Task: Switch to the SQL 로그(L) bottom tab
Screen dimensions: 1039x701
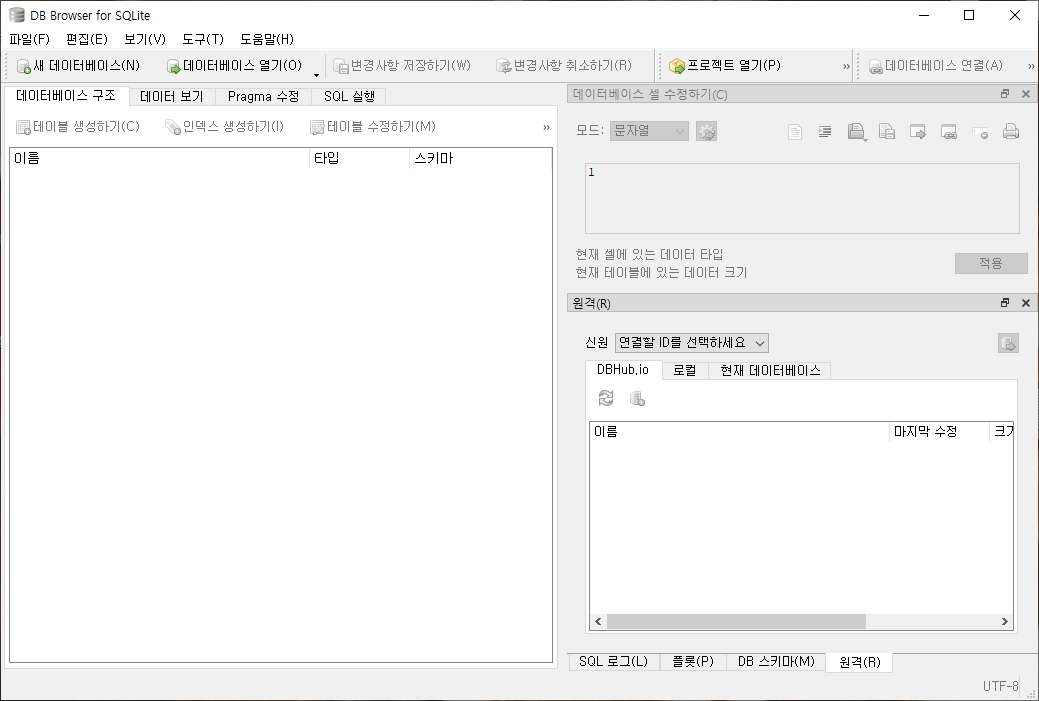Action: [x=614, y=662]
